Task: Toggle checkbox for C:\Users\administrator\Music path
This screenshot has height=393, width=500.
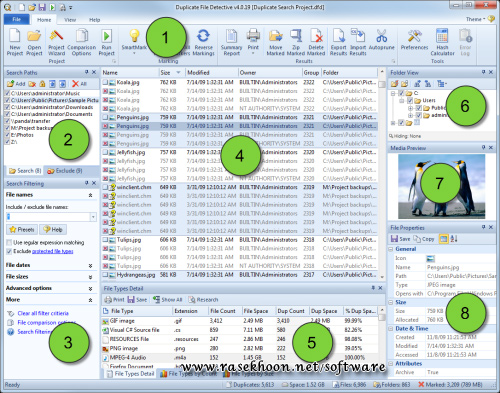Action: 8,93
